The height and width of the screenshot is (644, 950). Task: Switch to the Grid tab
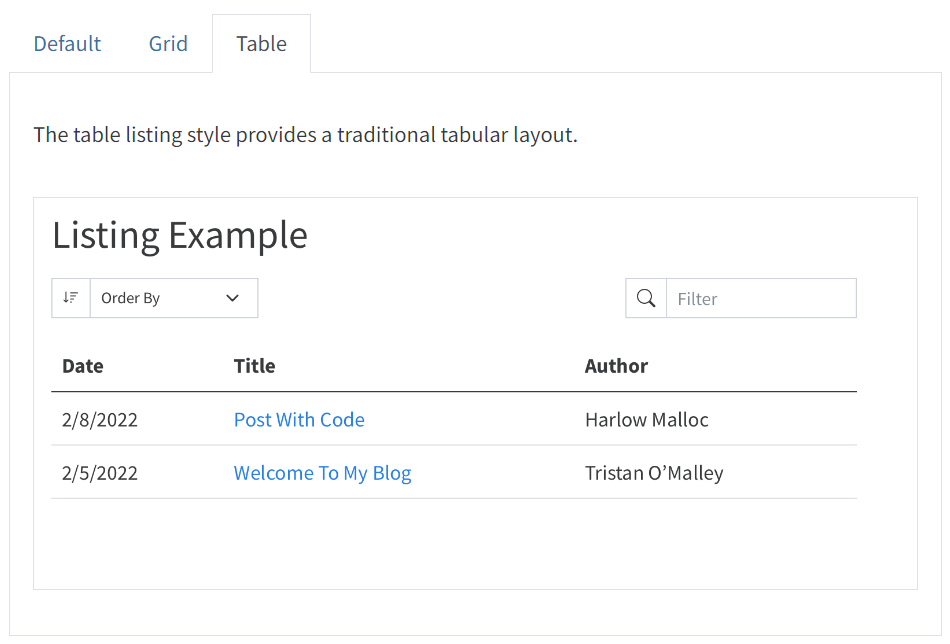(x=168, y=44)
